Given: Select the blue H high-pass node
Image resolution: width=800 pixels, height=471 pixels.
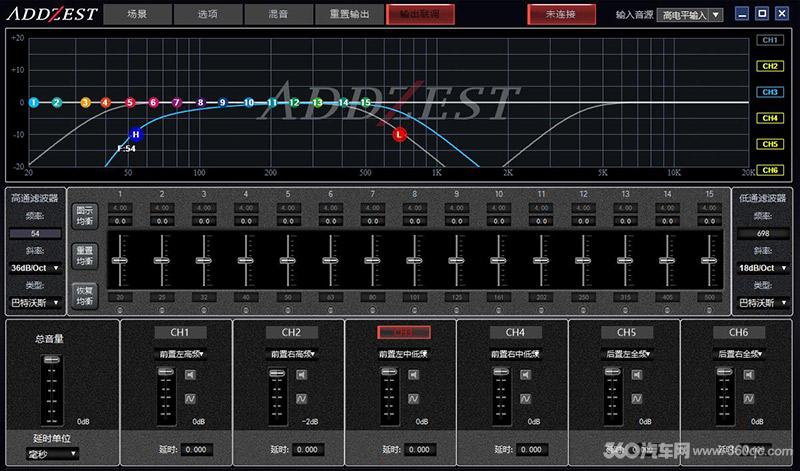Looking at the screenshot, I should click(x=135, y=135).
